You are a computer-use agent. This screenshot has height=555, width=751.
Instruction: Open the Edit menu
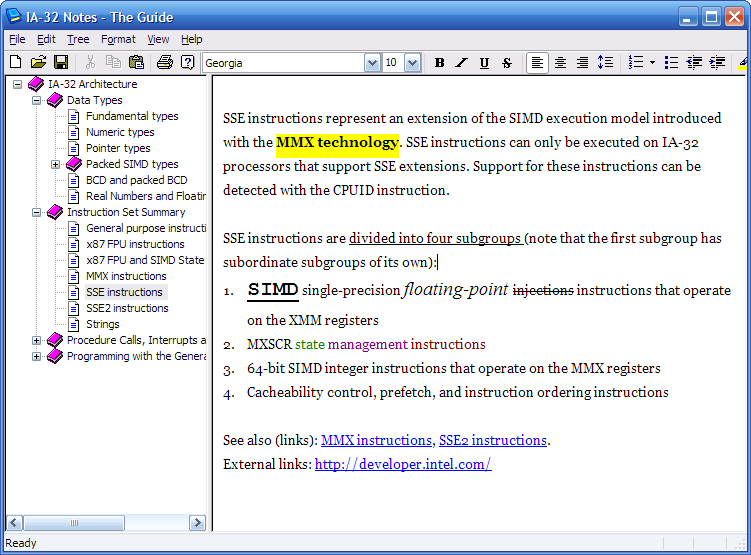click(x=46, y=39)
